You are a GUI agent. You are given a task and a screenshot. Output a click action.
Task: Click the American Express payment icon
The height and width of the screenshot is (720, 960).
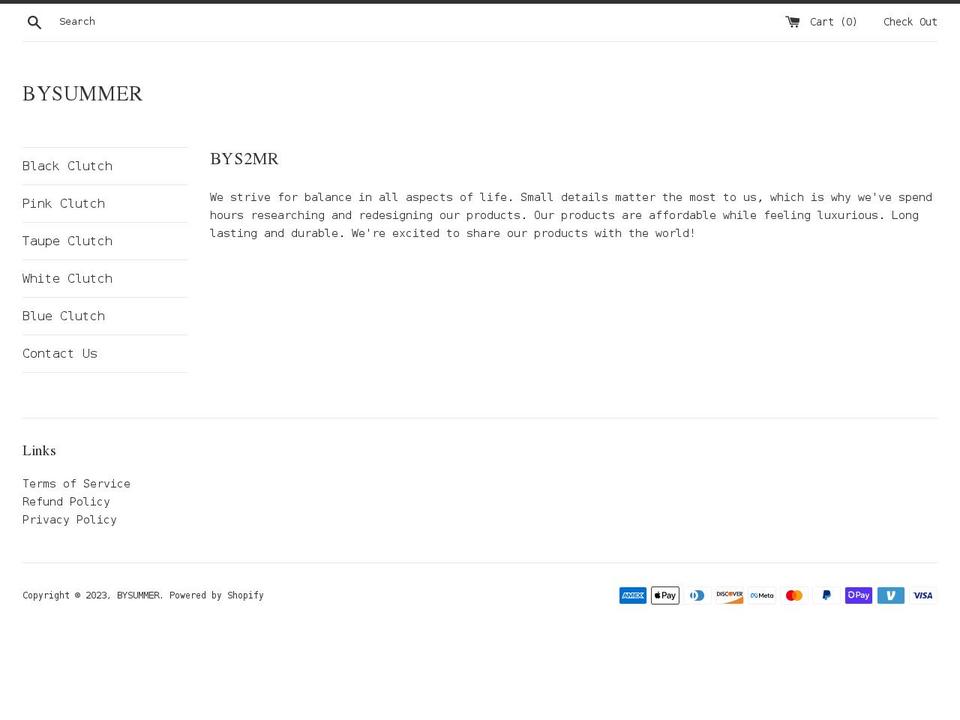[x=632, y=595]
